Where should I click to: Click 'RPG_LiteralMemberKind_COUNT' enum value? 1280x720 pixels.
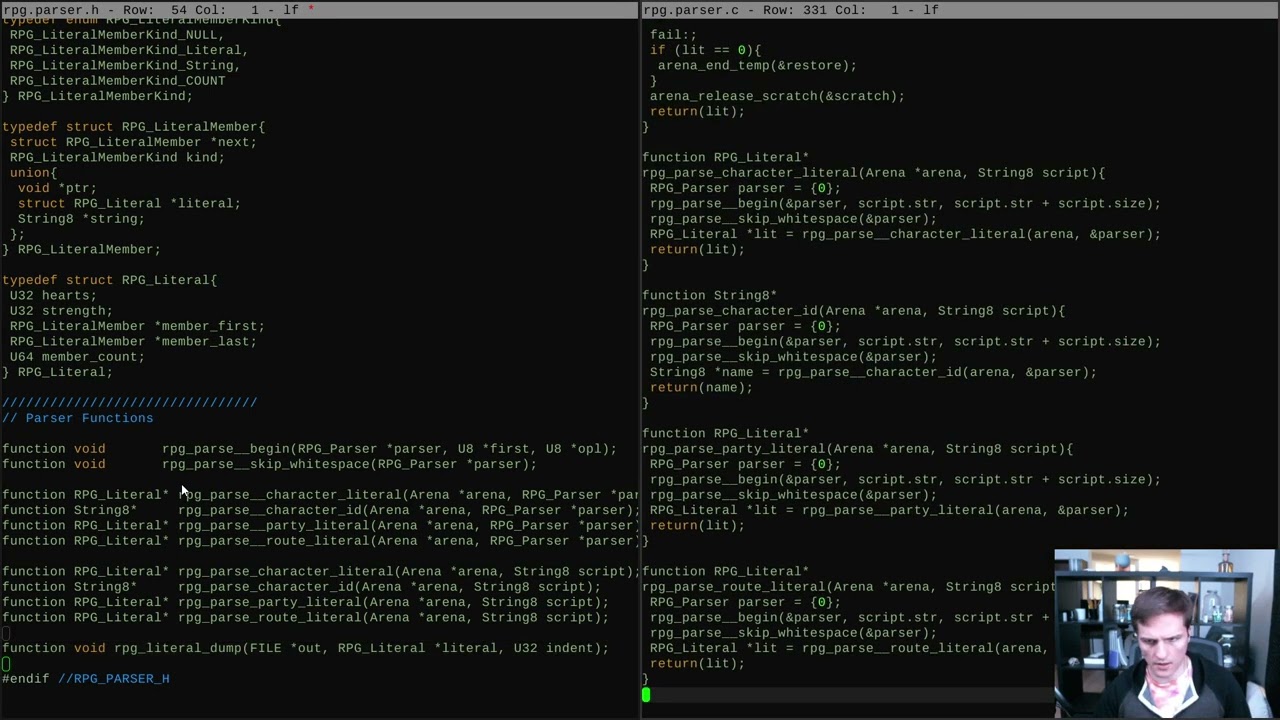click(x=117, y=80)
